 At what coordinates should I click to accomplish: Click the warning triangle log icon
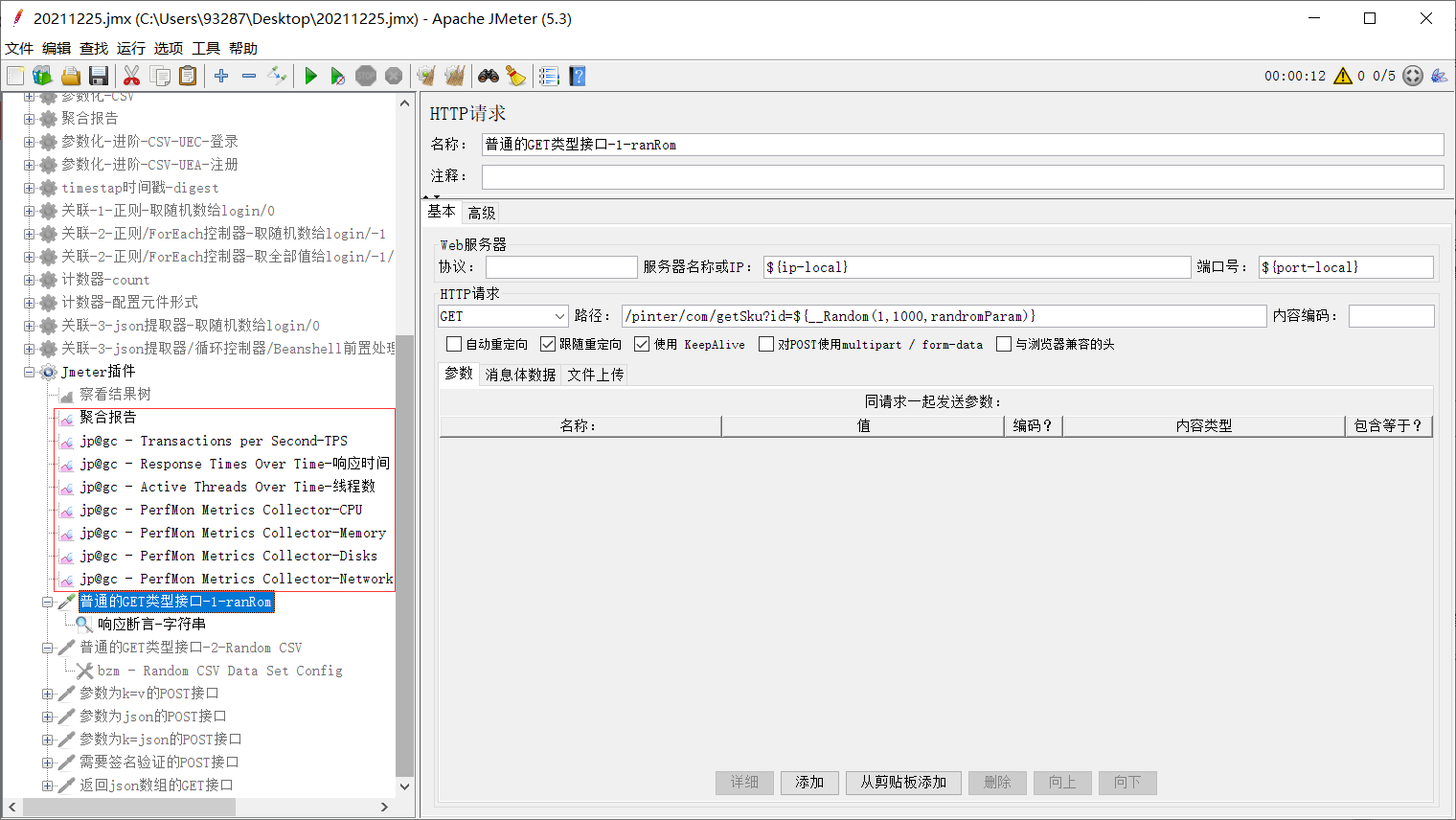[x=1343, y=76]
